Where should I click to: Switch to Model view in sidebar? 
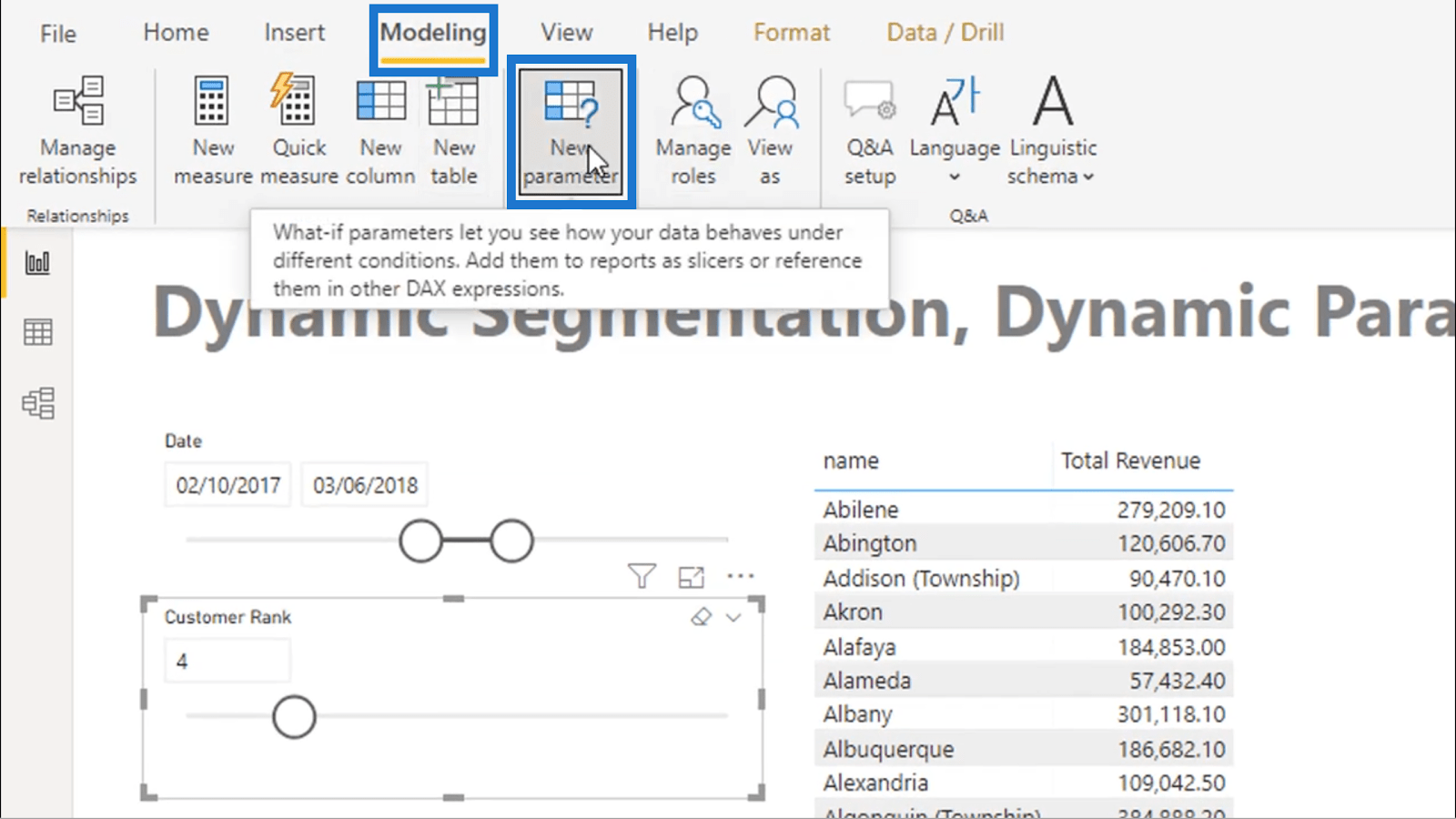[x=37, y=402]
